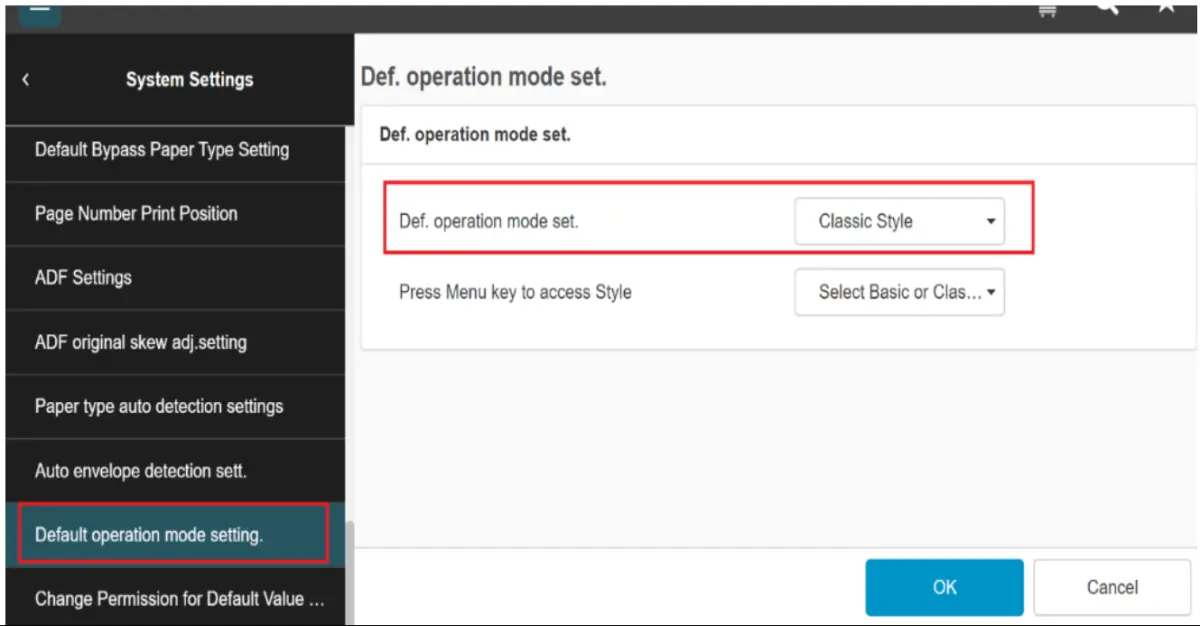Open Page Number Print Position
The width and height of the screenshot is (1200, 626).
point(136,214)
